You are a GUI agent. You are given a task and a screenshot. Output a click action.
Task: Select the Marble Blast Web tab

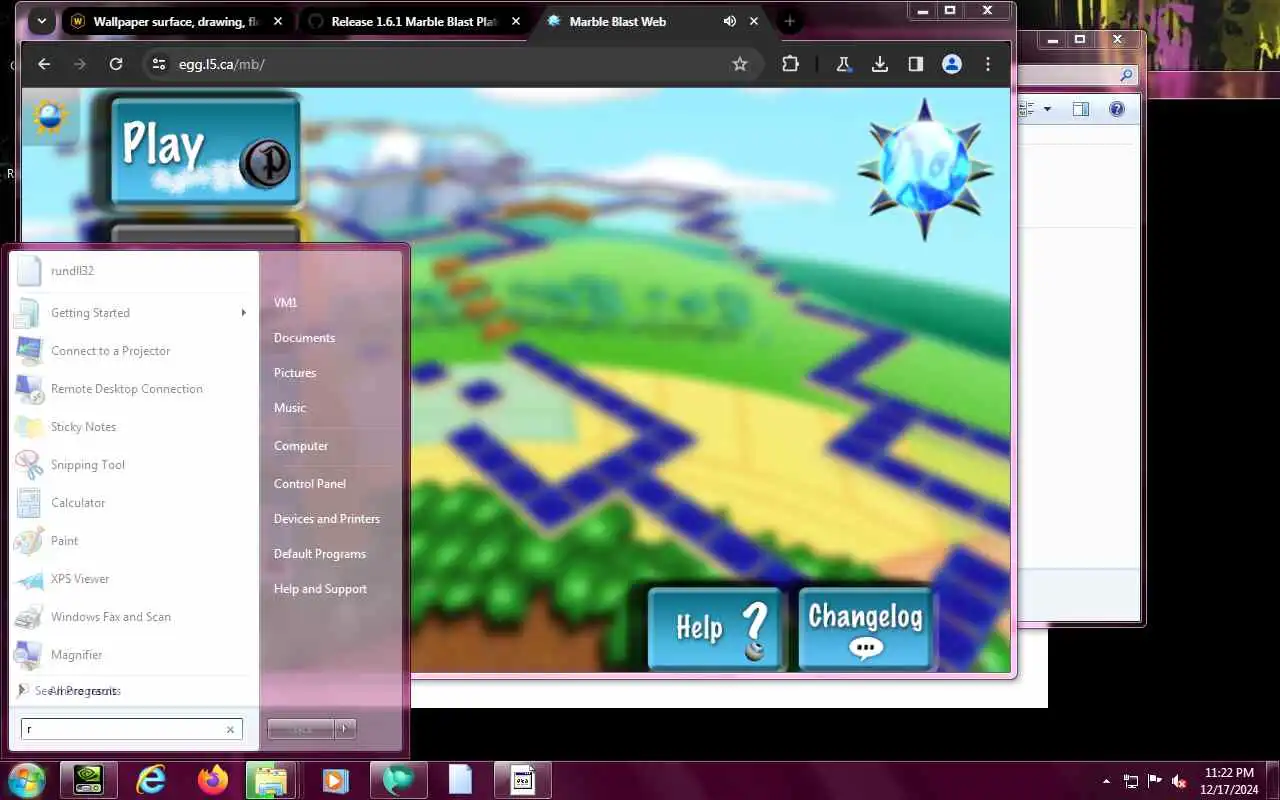coord(617,21)
